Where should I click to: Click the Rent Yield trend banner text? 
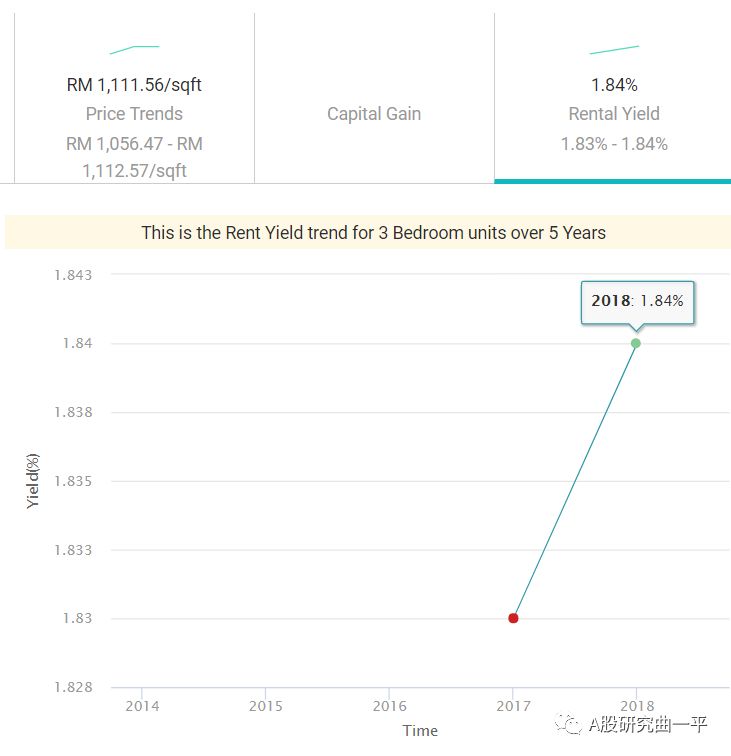click(373, 233)
